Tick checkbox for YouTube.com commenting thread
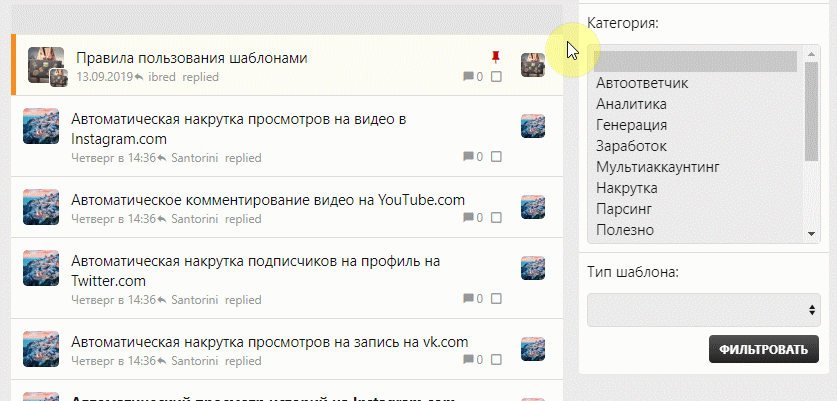This screenshot has height=401, width=837. (496, 217)
